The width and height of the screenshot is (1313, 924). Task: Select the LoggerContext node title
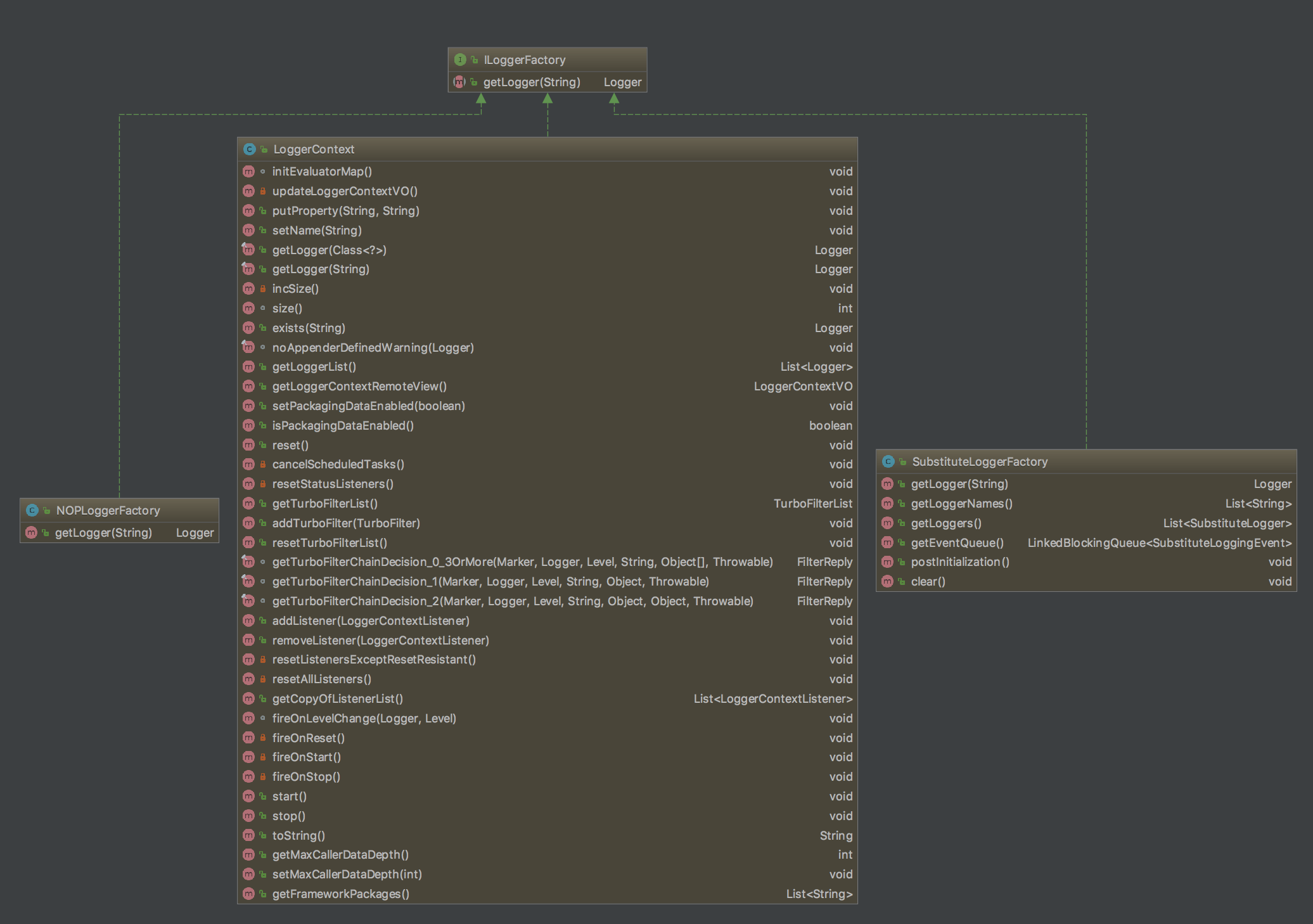point(314,149)
